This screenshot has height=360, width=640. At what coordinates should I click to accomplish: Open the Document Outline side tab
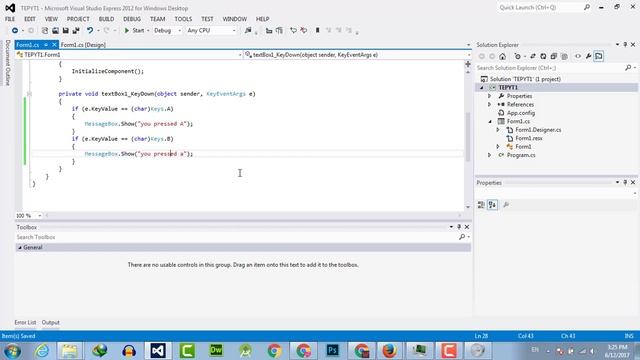tap(7, 63)
